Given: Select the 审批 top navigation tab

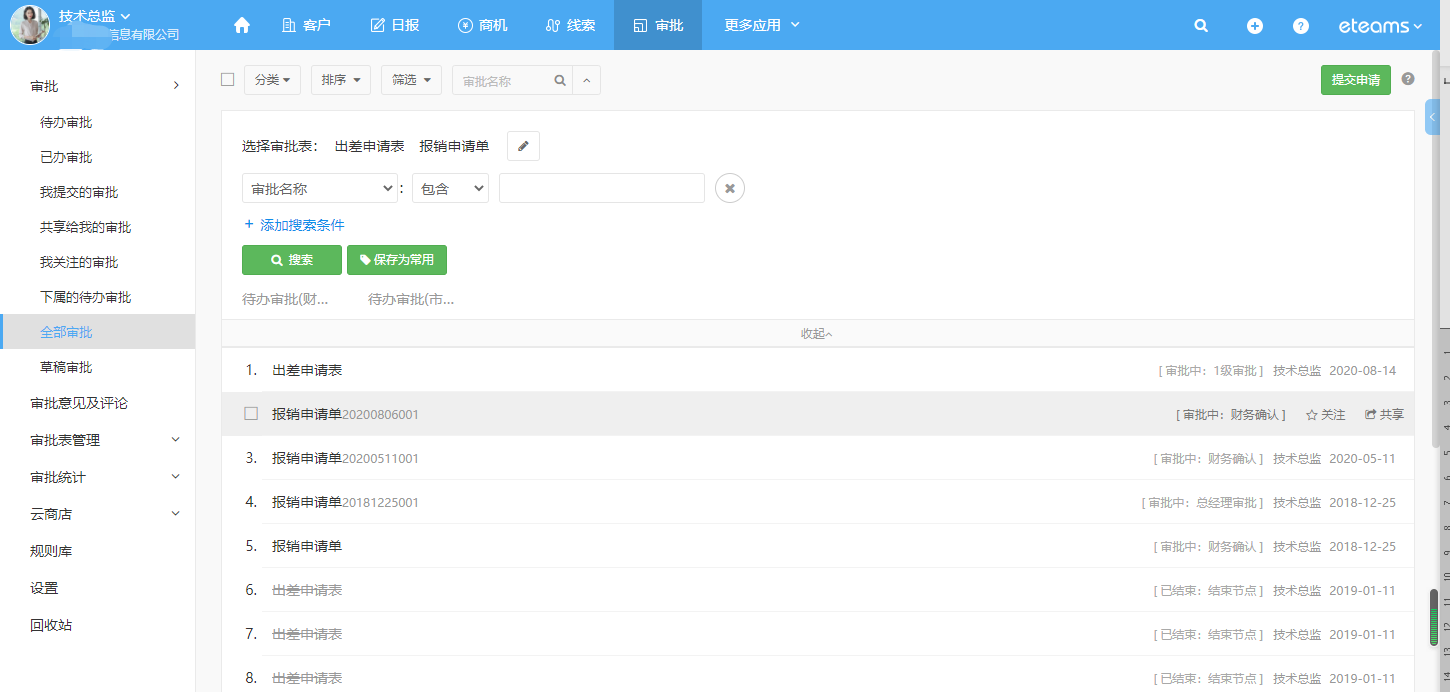Looking at the screenshot, I should point(658,25).
